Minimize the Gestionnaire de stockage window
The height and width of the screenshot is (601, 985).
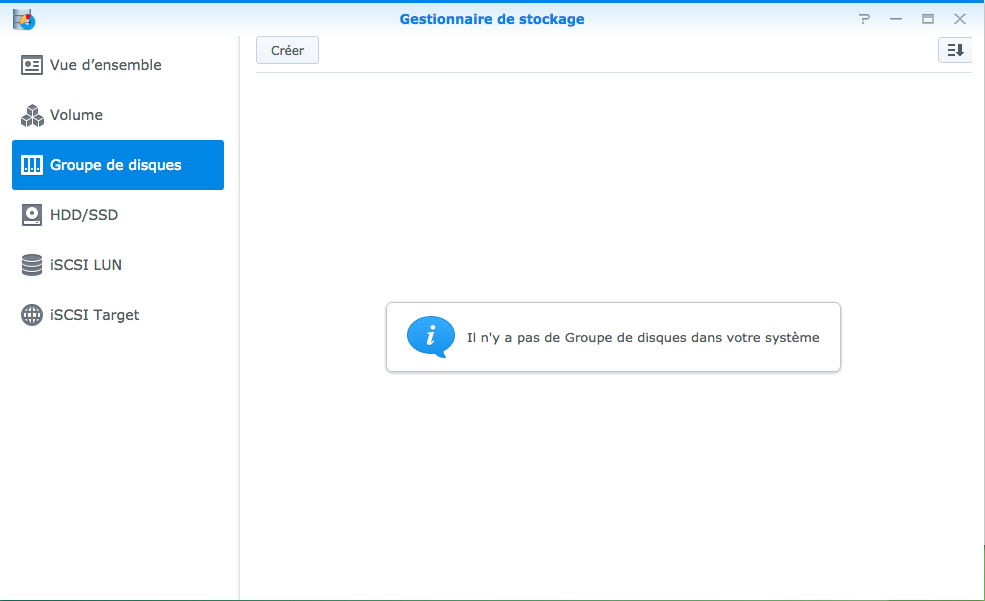pyautogui.click(x=896, y=19)
